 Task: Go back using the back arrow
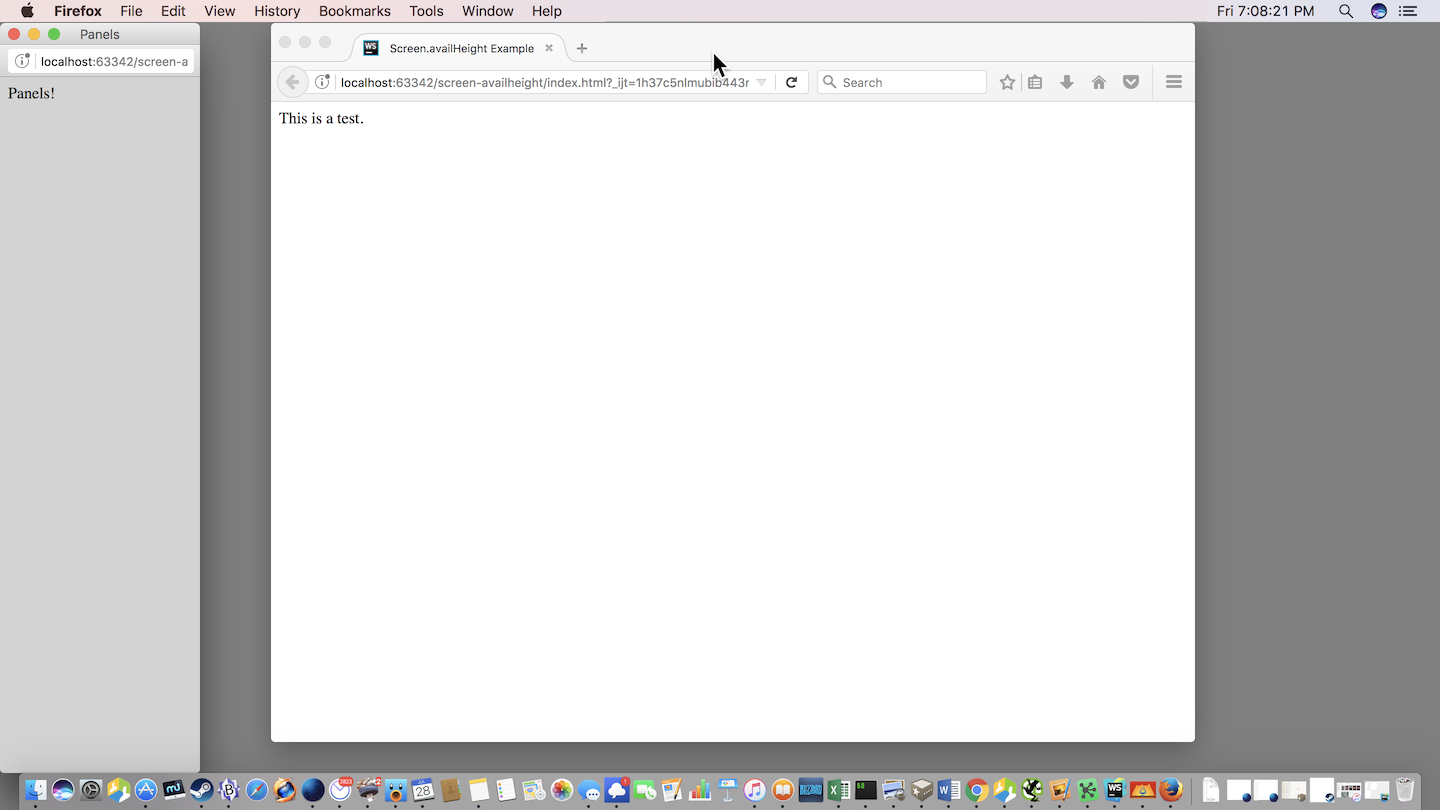point(292,82)
